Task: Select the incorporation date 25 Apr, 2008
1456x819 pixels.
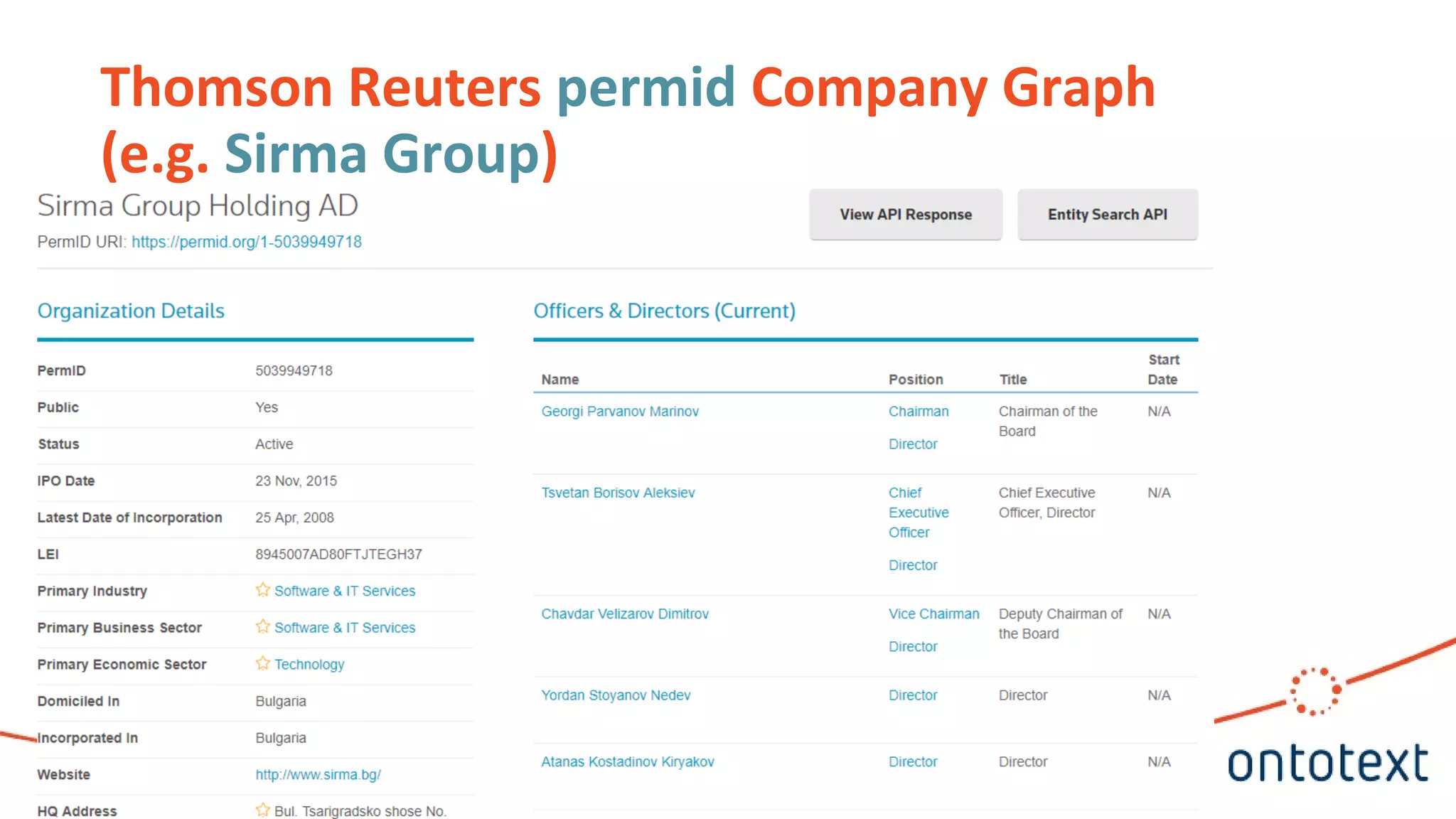Action: pos(294,518)
